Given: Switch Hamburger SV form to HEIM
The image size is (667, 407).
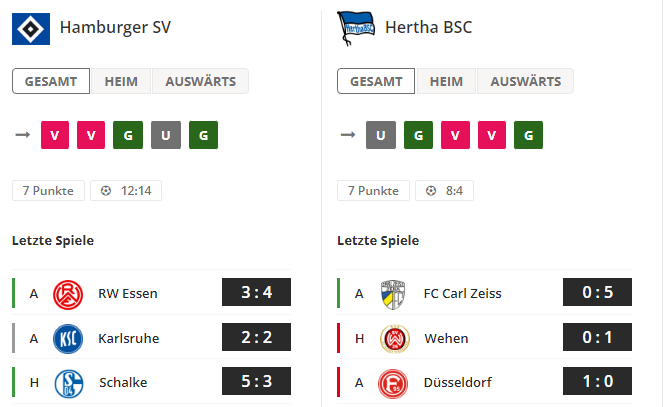Looking at the screenshot, I should point(121,81).
